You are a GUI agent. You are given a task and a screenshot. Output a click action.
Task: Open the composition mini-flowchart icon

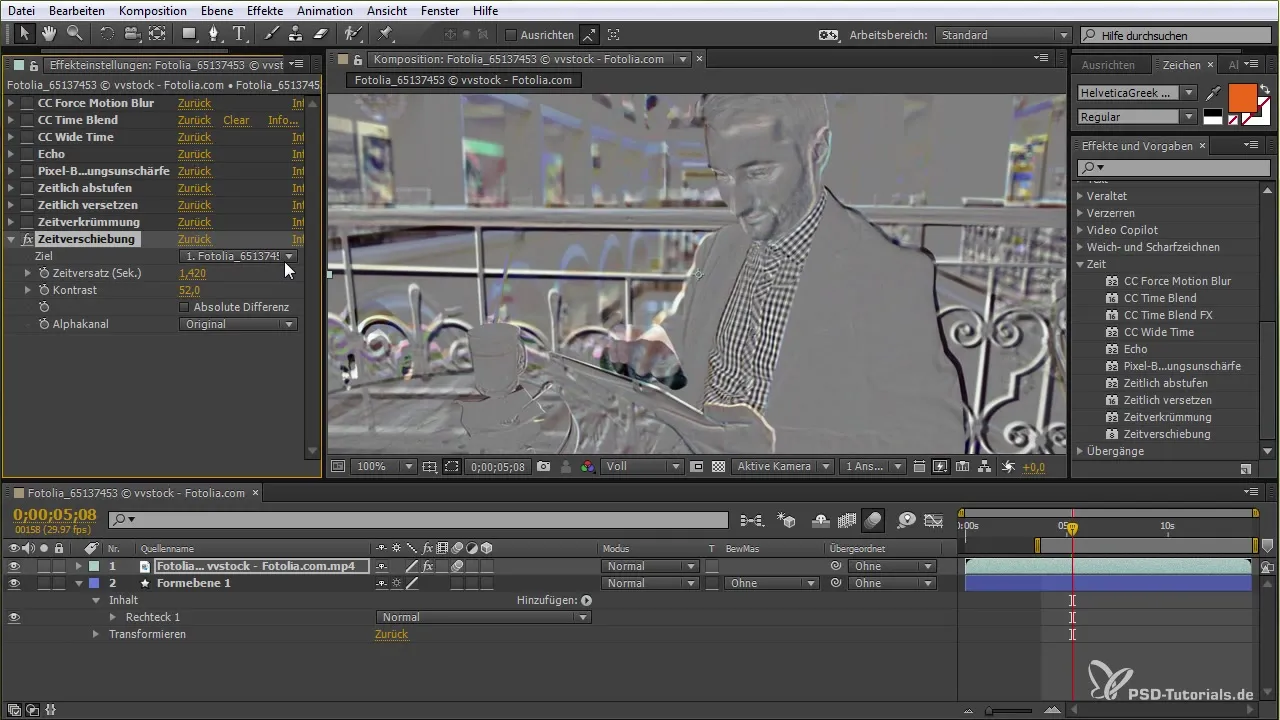(x=751, y=520)
